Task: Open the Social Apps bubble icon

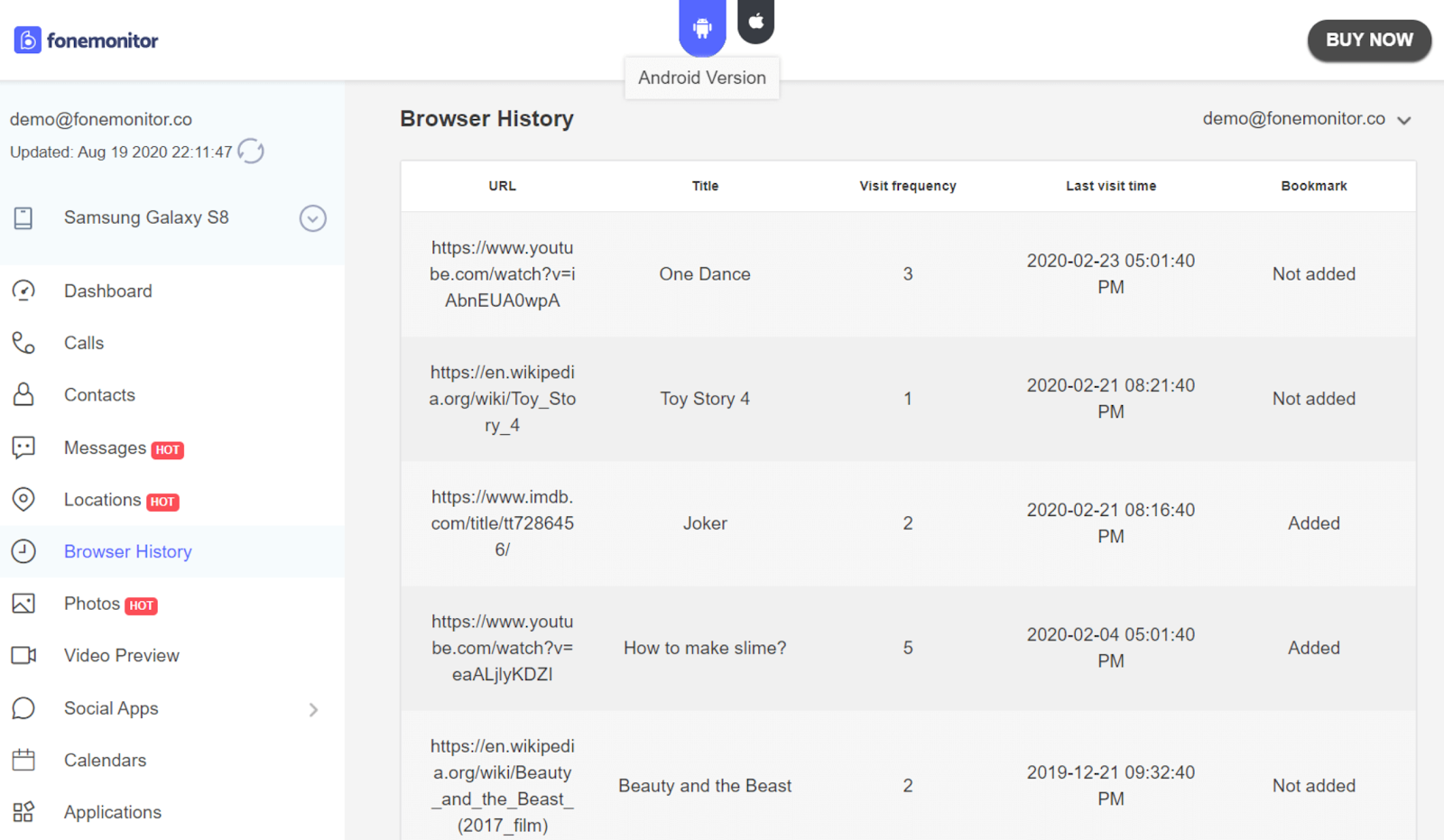Action: tap(23, 708)
